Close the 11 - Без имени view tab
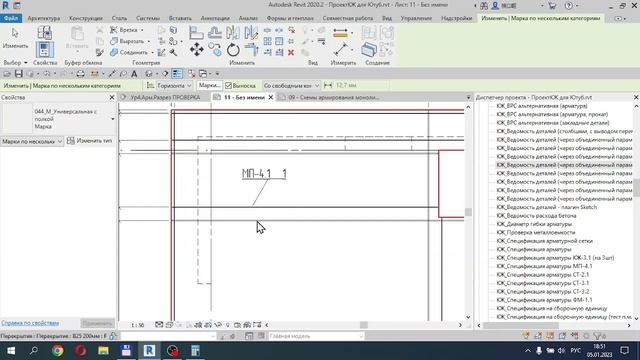The width and height of the screenshot is (640, 360). pos(270,97)
